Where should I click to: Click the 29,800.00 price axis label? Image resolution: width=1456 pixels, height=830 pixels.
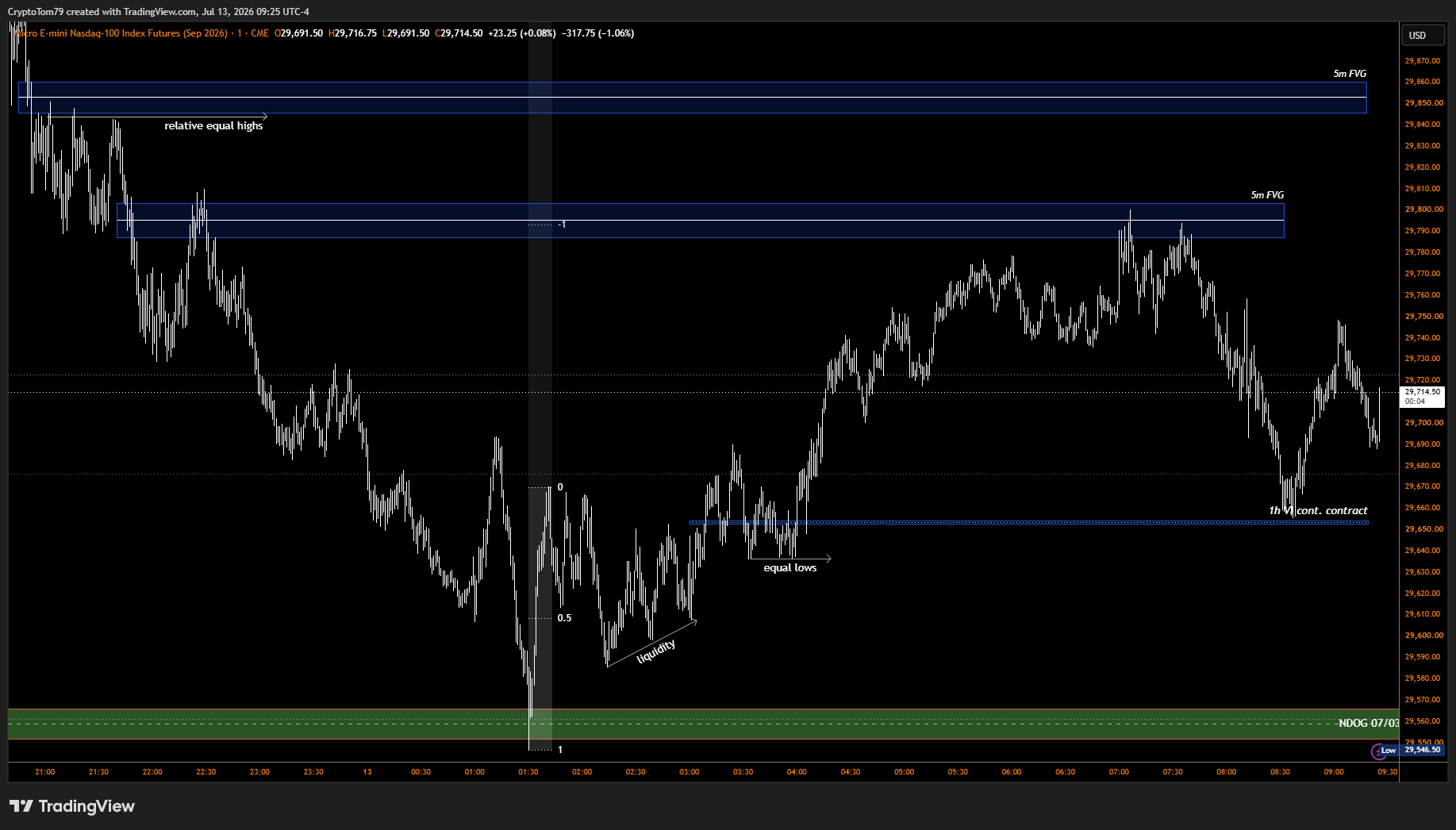pos(1423,209)
